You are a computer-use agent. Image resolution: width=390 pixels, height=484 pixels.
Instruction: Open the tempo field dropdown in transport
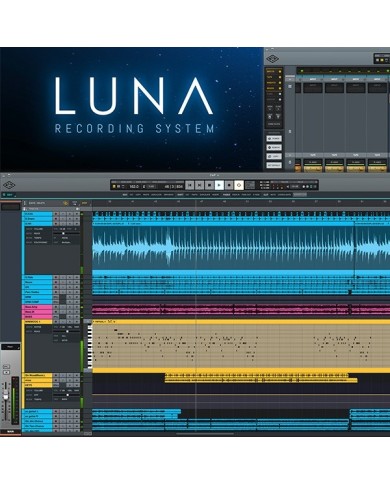(x=134, y=186)
